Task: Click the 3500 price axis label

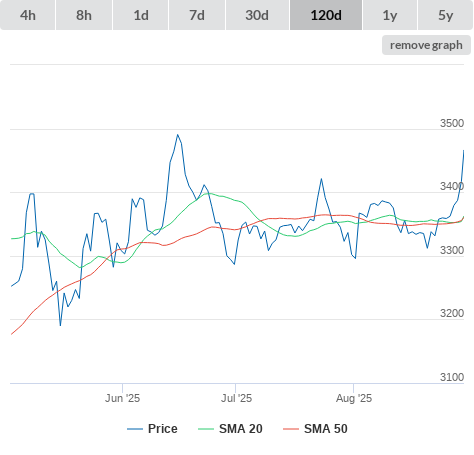Action: pos(452,123)
